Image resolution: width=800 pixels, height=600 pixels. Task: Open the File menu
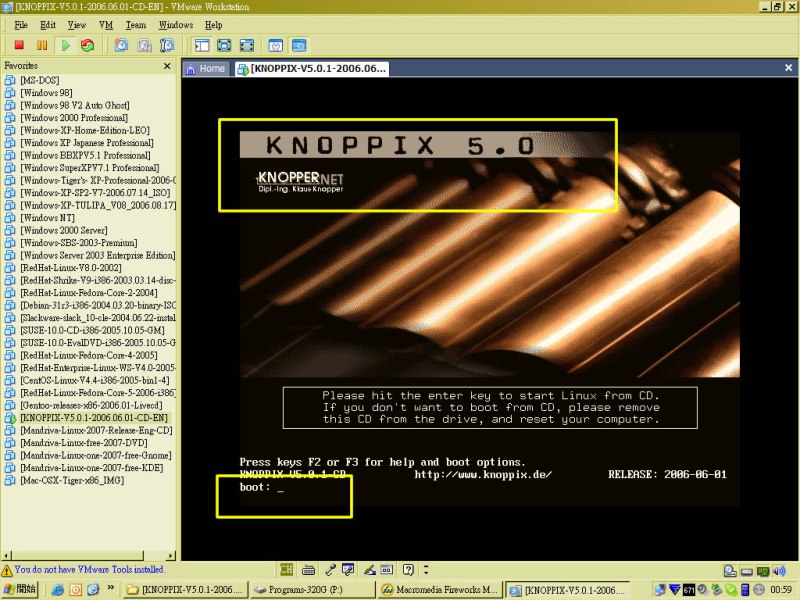click(21, 25)
